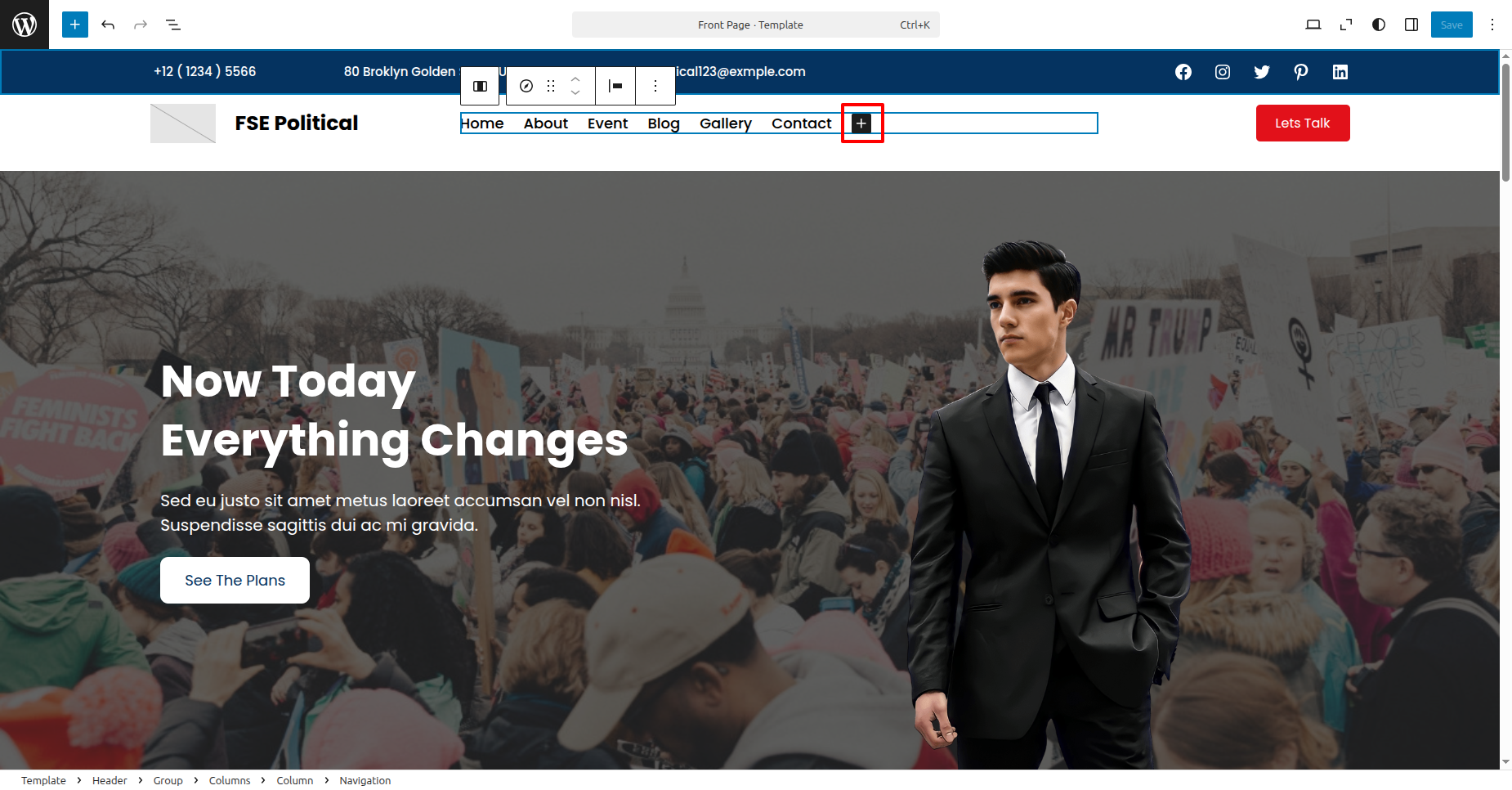Screen dimensions: 1512x790
Task: Select parent Column block icon
Action: point(481,86)
